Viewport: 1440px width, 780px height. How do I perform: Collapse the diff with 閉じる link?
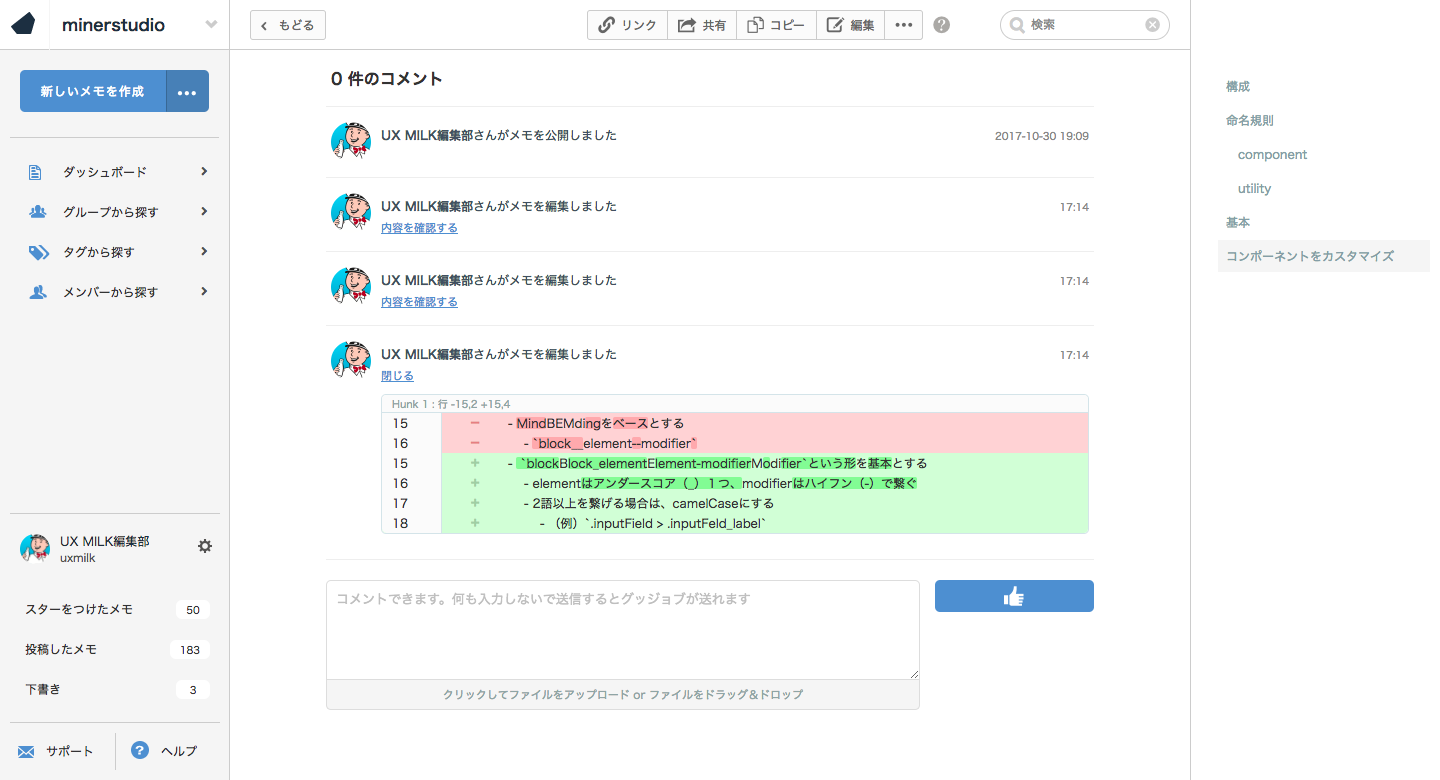coord(397,376)
